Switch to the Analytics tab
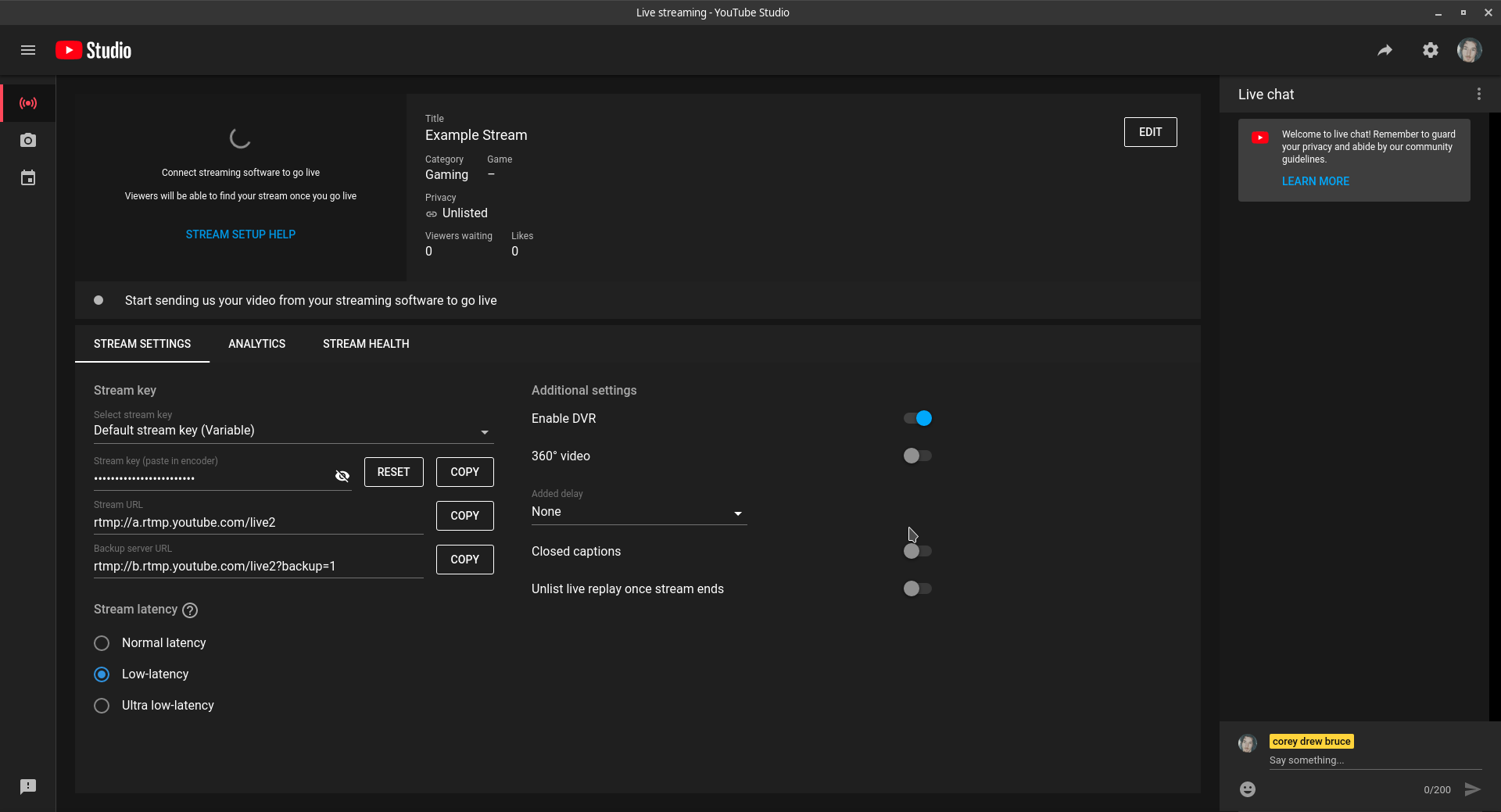 click(256, 344)
